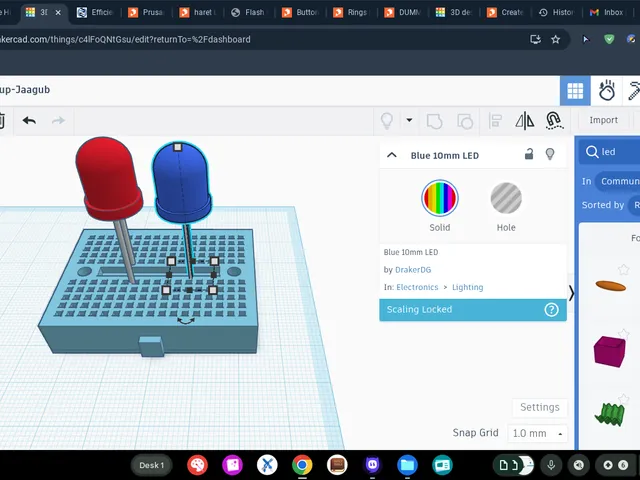
Task: Open the Settings button near Snap Grid
Action: tap(540, 407)
